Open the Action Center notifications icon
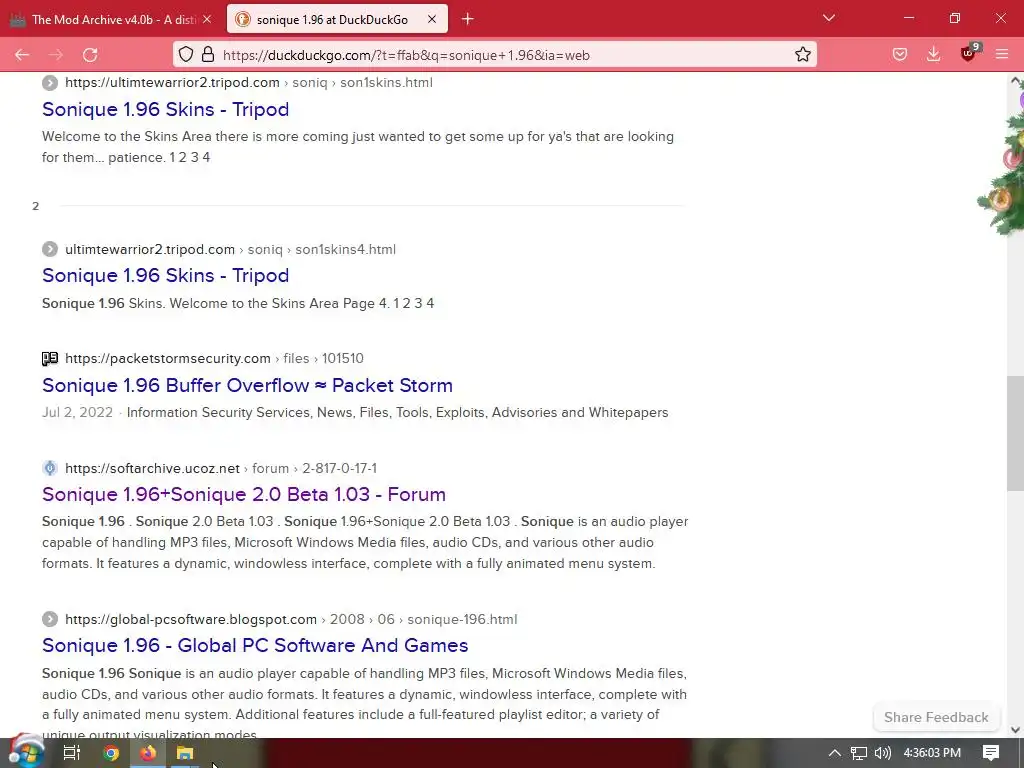 (991, 753)
